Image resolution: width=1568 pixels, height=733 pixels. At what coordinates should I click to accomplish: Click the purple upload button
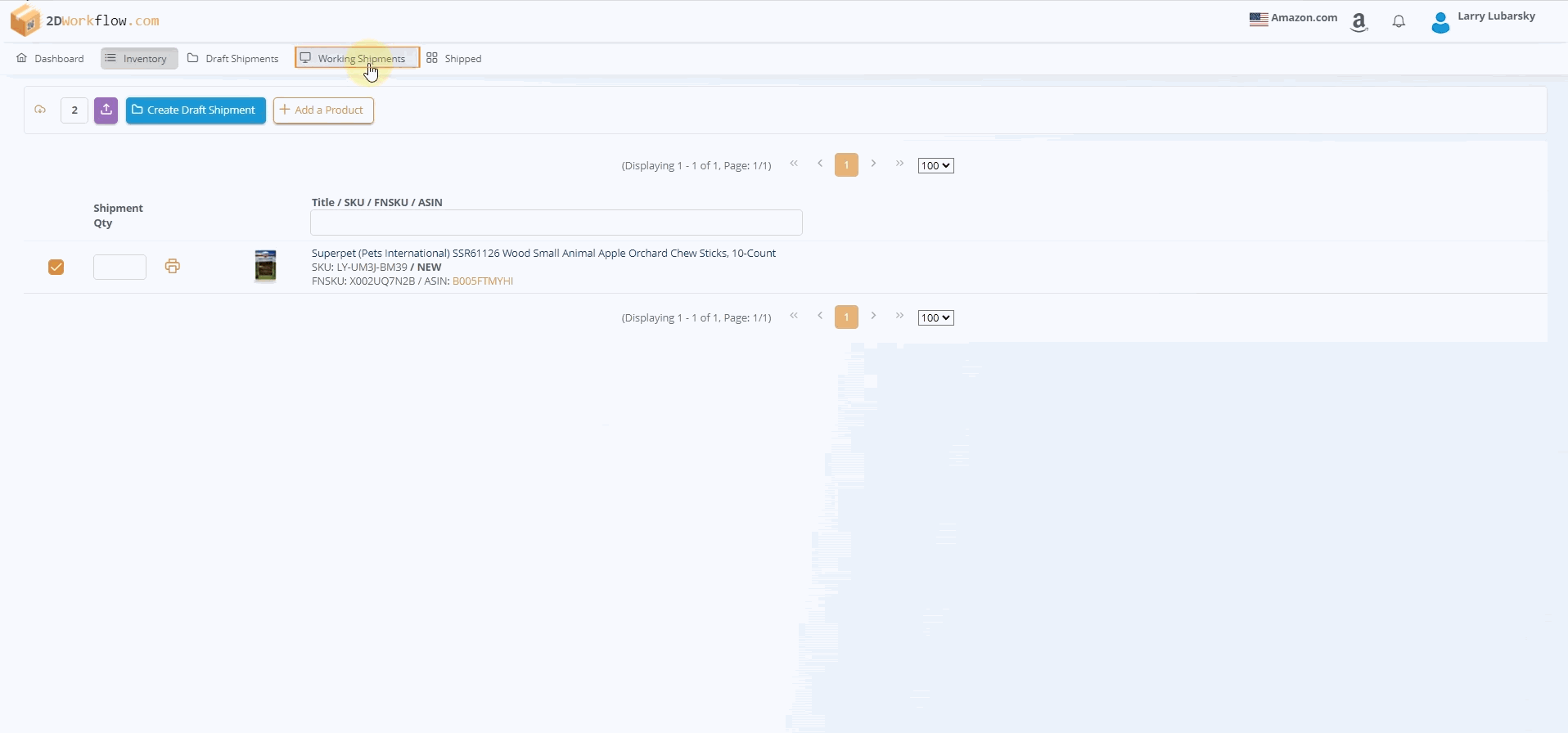pos(106,110)
